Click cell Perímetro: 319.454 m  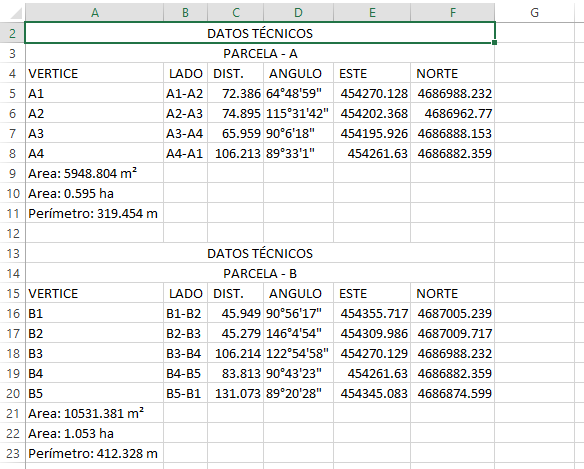94,213
